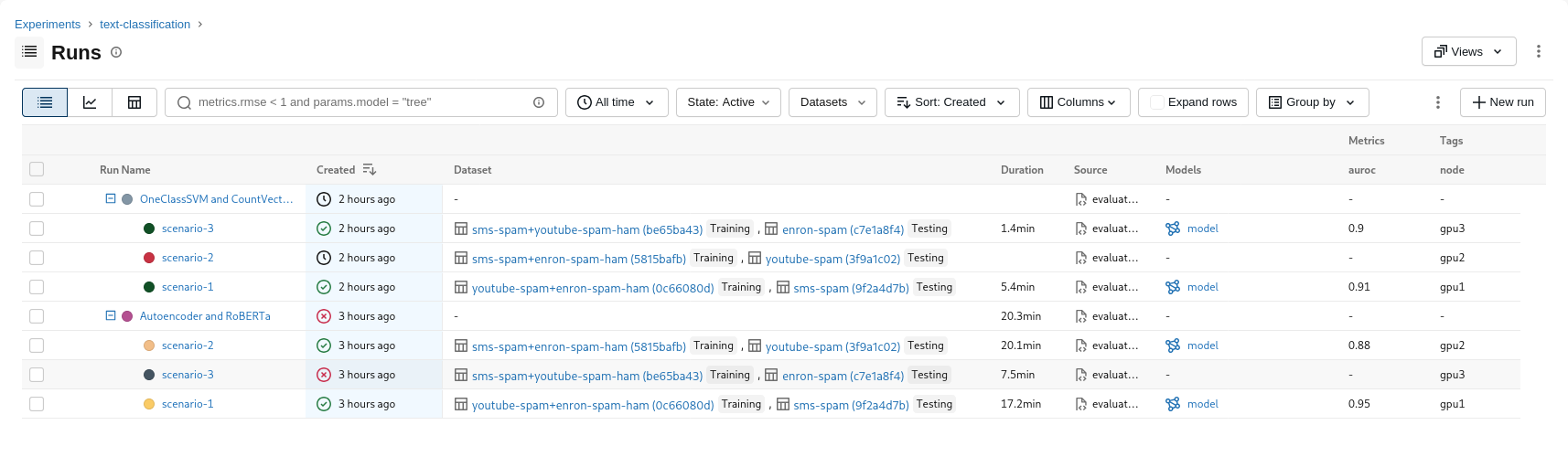Open scenario-3 under OneClassSVM and CountVect
Screen dimensions: 1568x457
pos(188,228)
